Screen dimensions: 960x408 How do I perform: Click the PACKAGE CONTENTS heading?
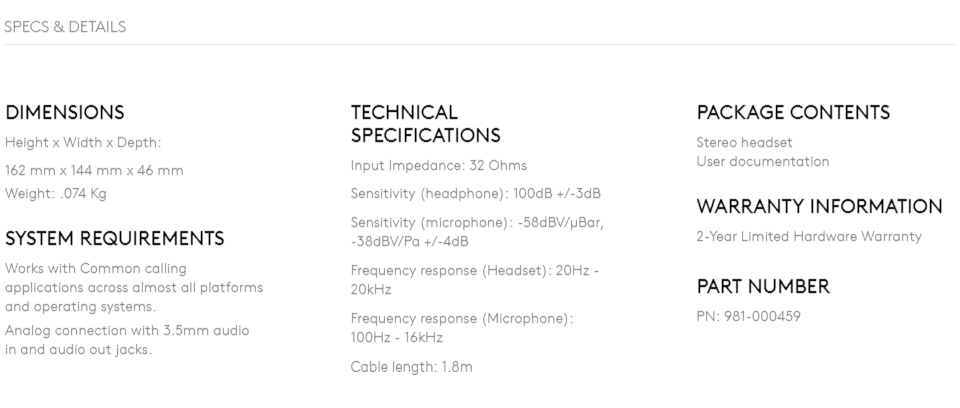[793, 112]
